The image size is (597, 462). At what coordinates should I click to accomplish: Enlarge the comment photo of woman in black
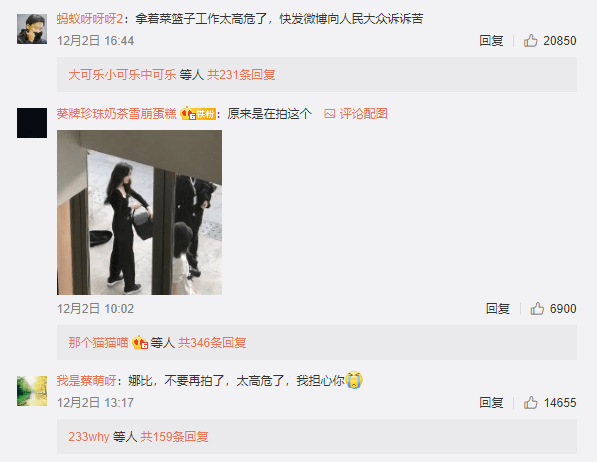[139, 213]
